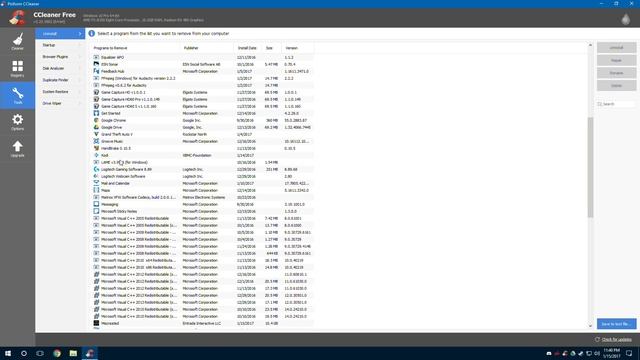Click the Google Drive program icon
Screen dimensions: 640x360
tap(96, 127)
